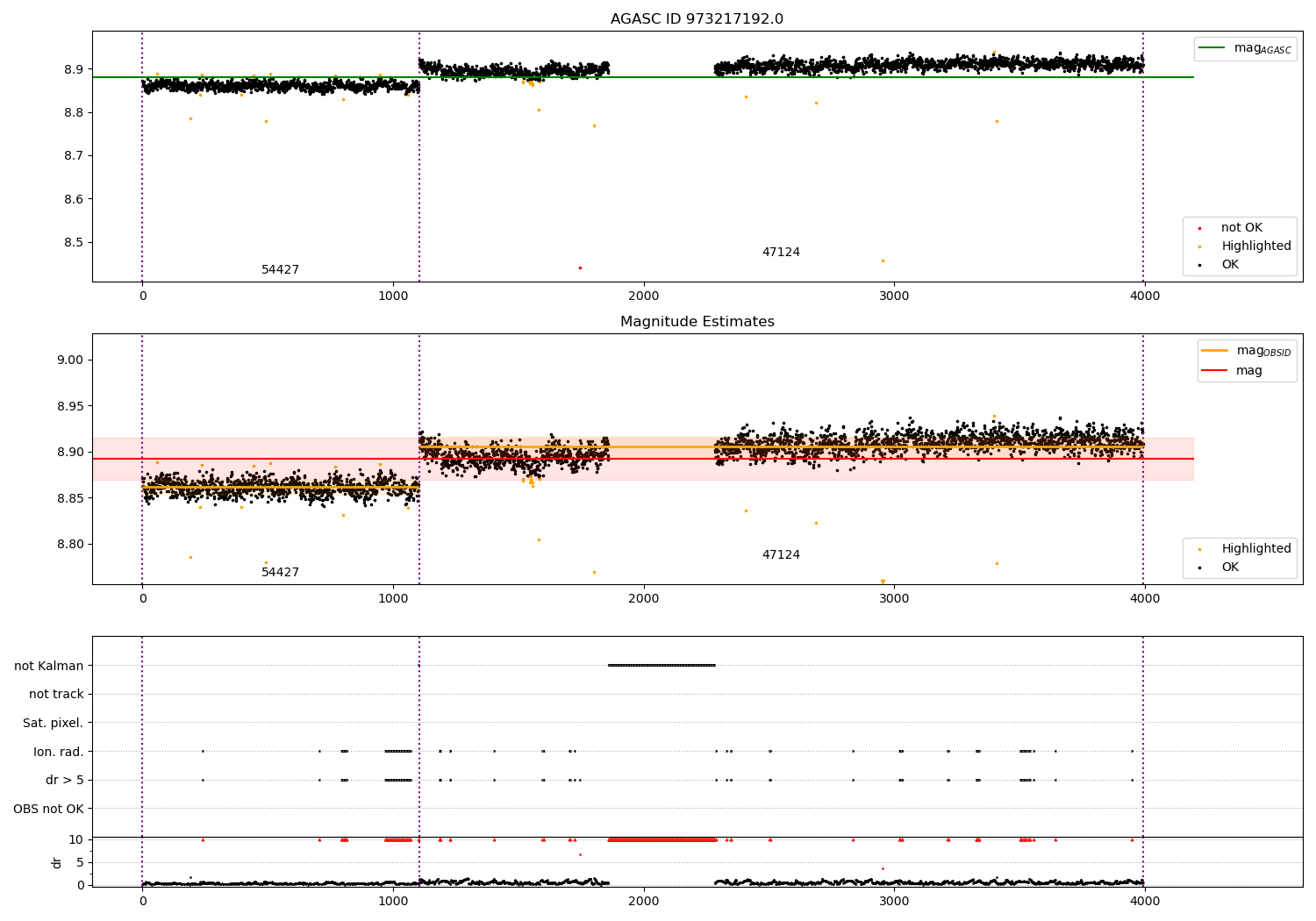Click the 9.00 tick on Magnitude Estimates plot

point(69,360)
